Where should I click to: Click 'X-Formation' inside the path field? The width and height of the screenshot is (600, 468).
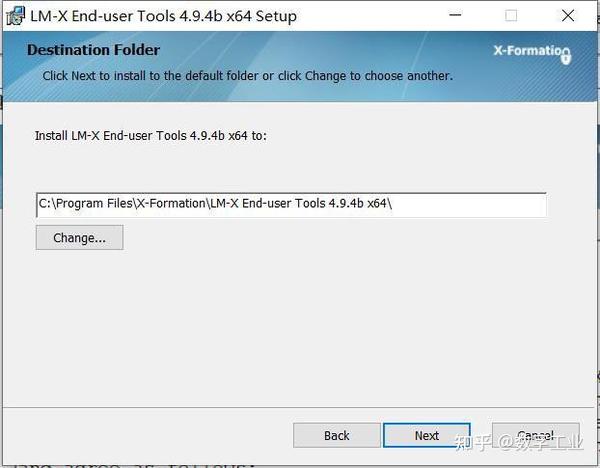(x=171, y=203)
